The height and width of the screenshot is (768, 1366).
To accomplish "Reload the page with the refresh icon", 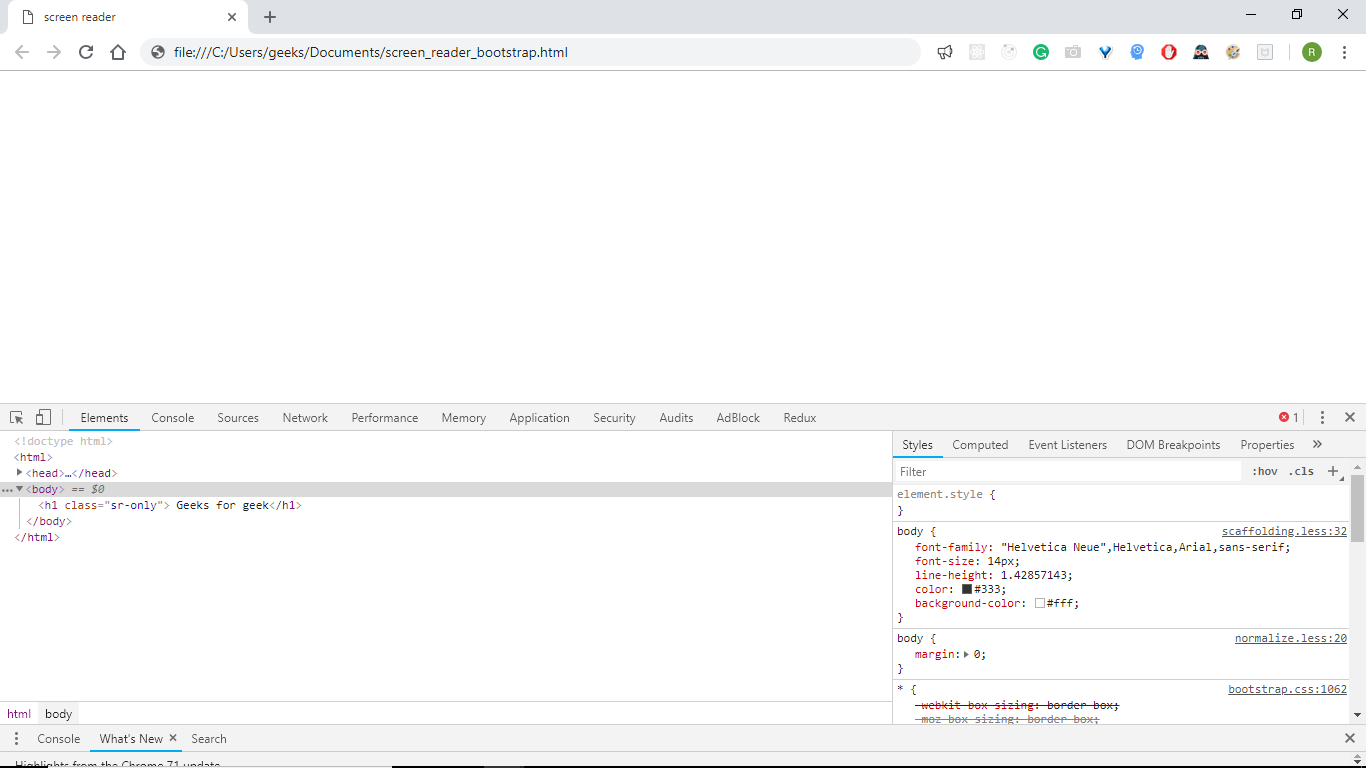I will pos(85,52).
